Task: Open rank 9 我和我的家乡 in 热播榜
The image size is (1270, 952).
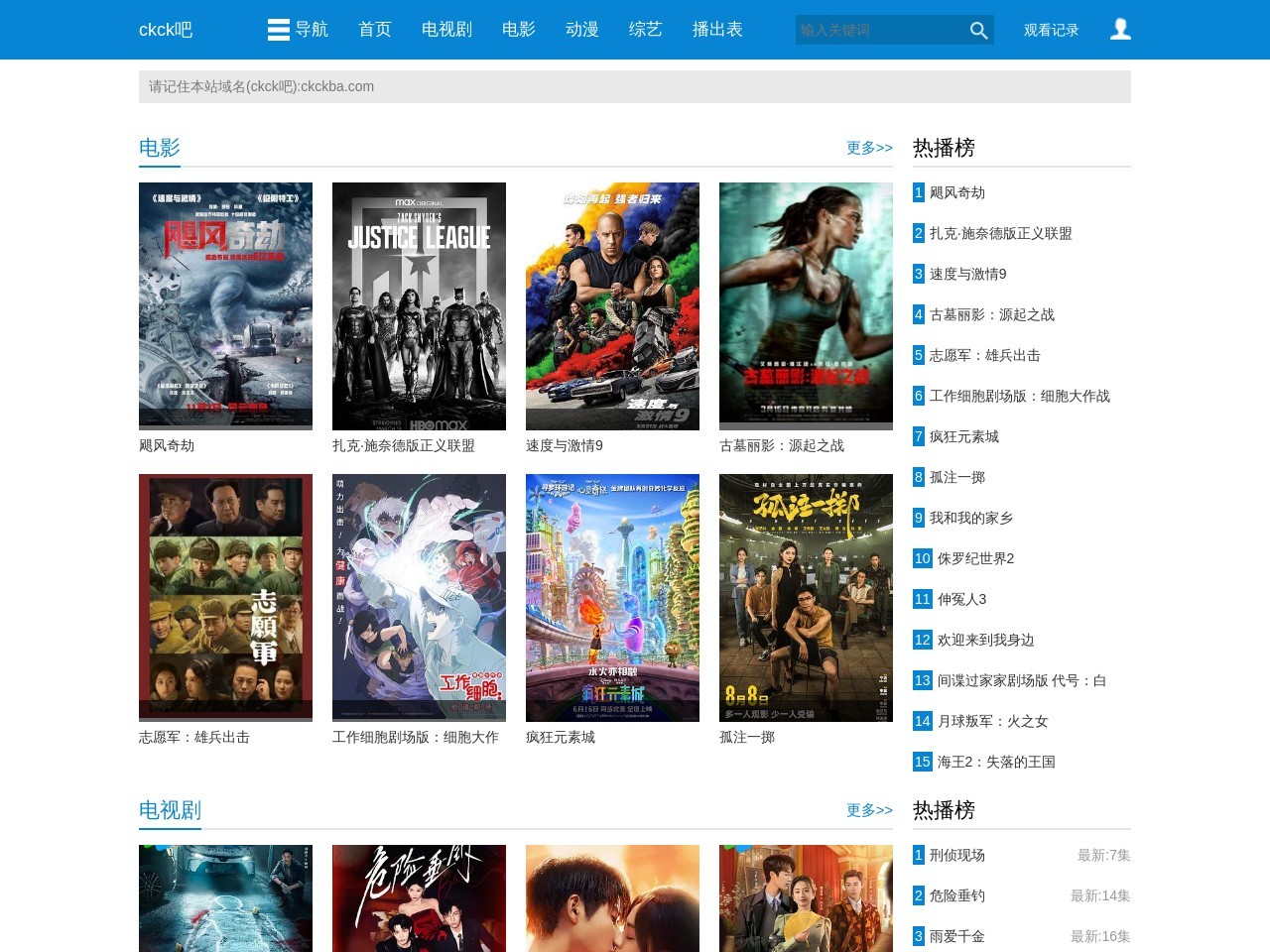Action: pyautogui.click(x=971, y=518)
